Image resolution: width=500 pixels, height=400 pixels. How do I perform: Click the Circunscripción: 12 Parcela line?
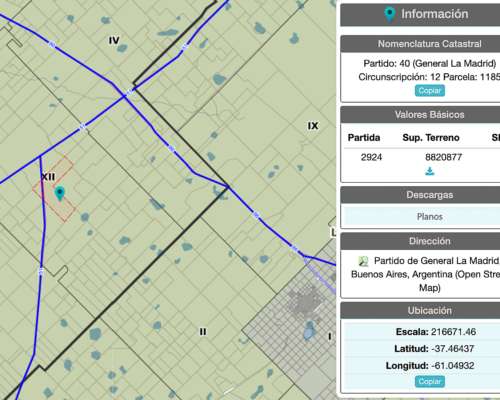(429, 77)
